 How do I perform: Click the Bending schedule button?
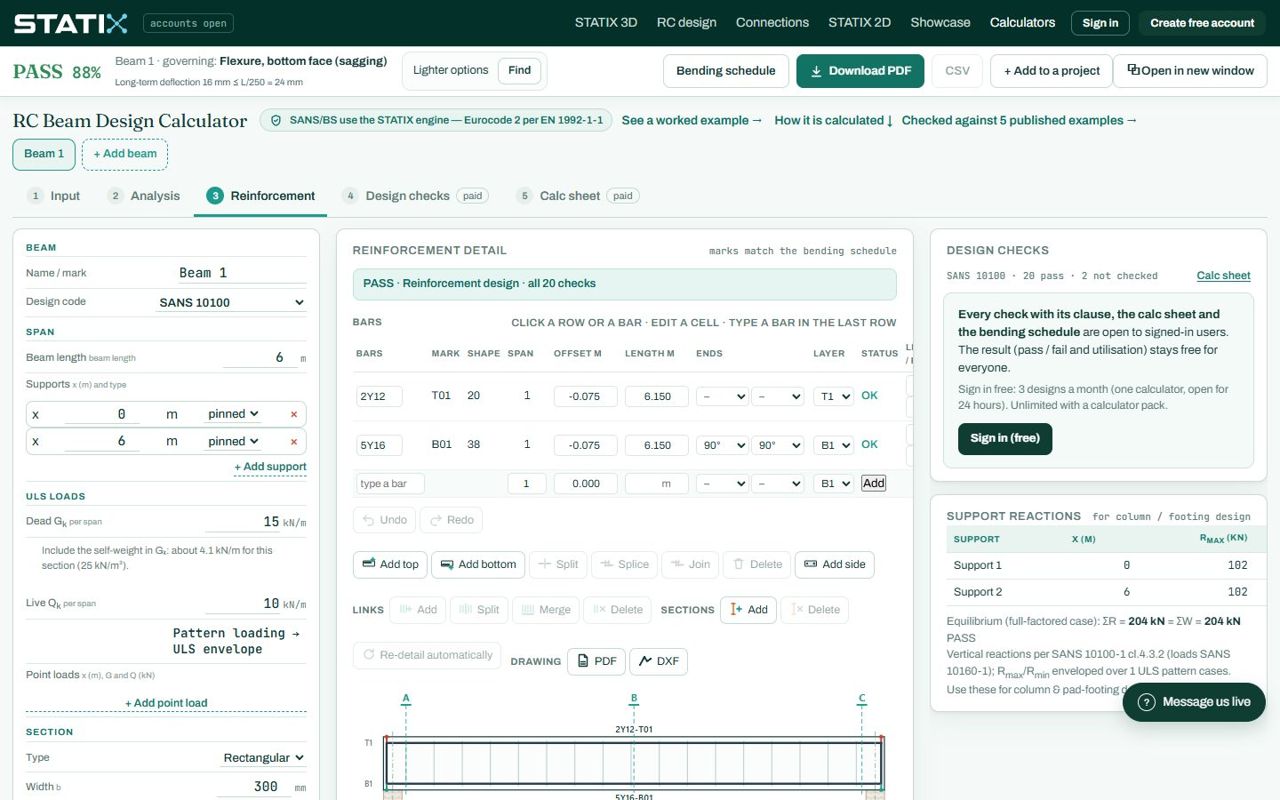(726, 71)
